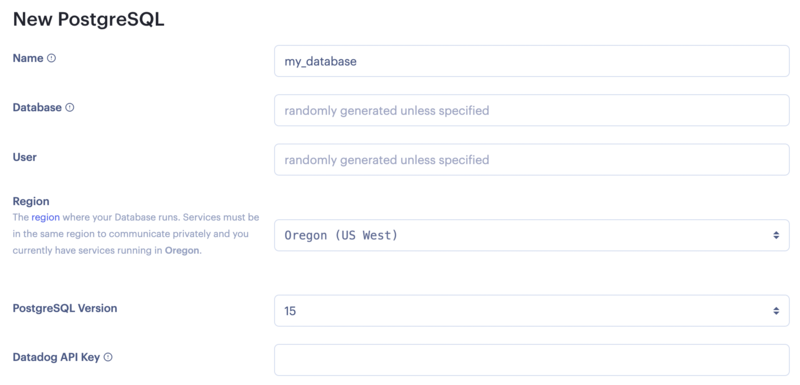
Task: Click the up-down arrows in the PostgreSQL Version selector
Action: click(776, 311)
